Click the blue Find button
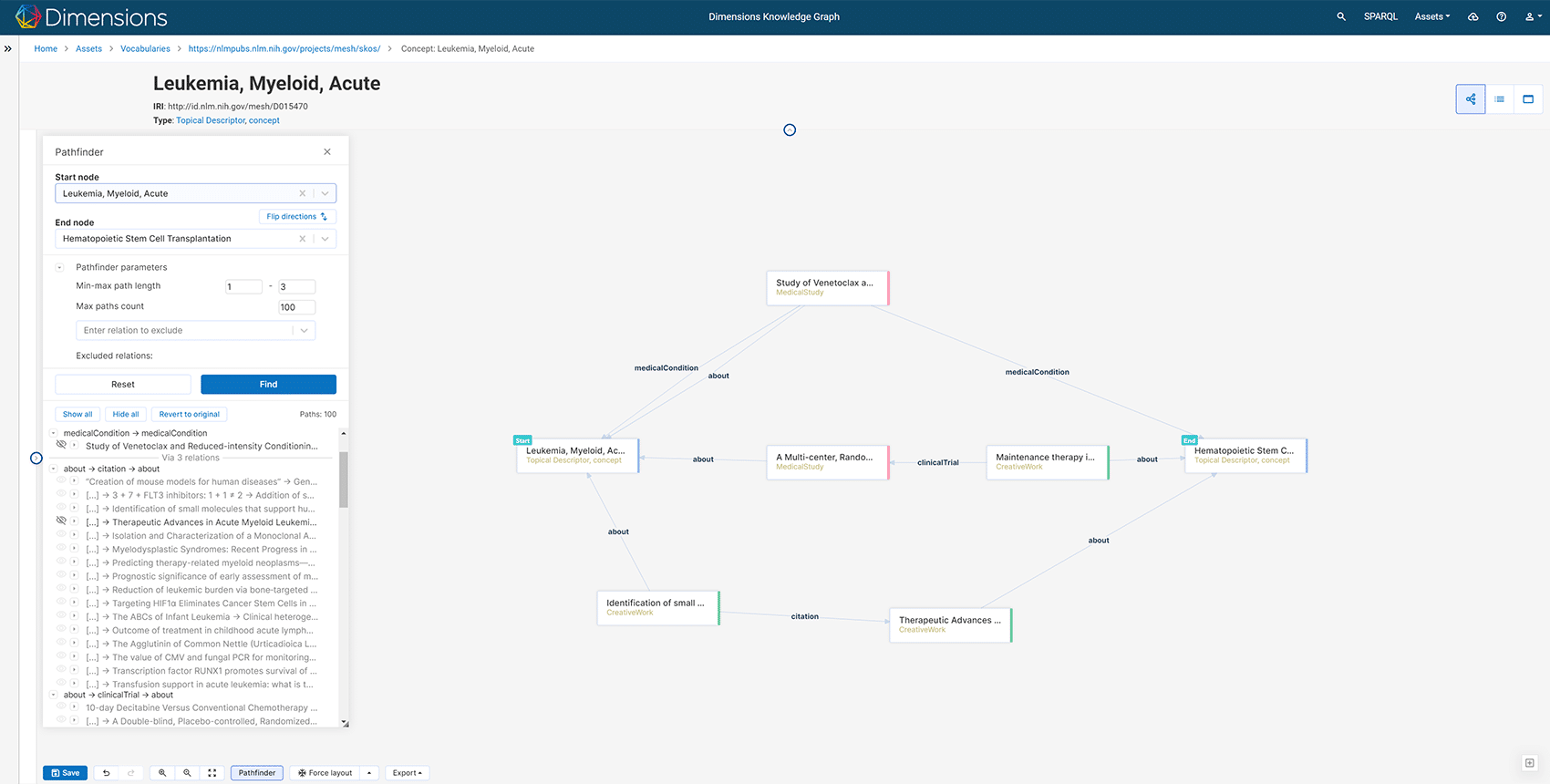Image resolution: width=1550 pixels, height=784 pixels. (x=268, y=385)
